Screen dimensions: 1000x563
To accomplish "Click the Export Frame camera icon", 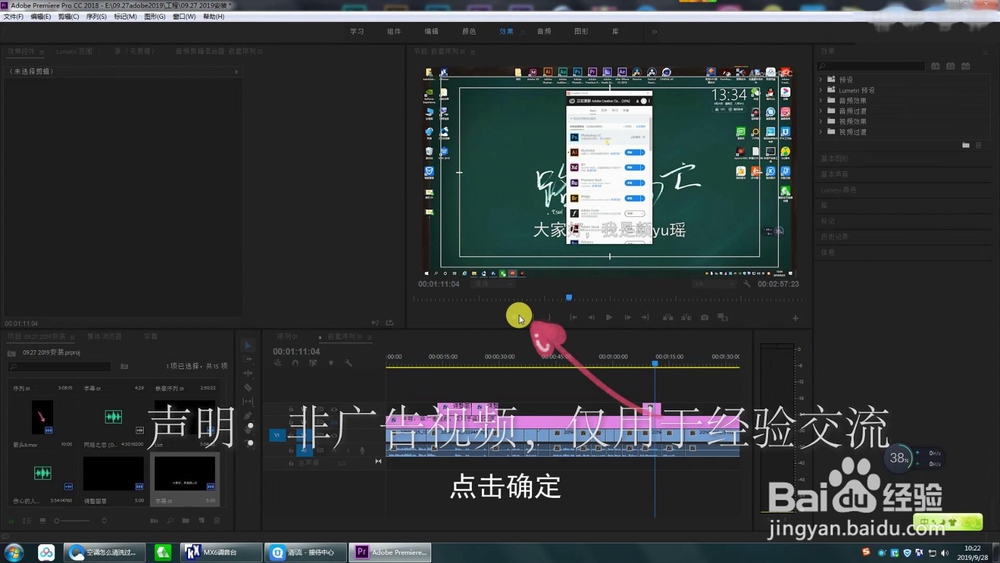I will pyautogui.click(x=705, y=317).
